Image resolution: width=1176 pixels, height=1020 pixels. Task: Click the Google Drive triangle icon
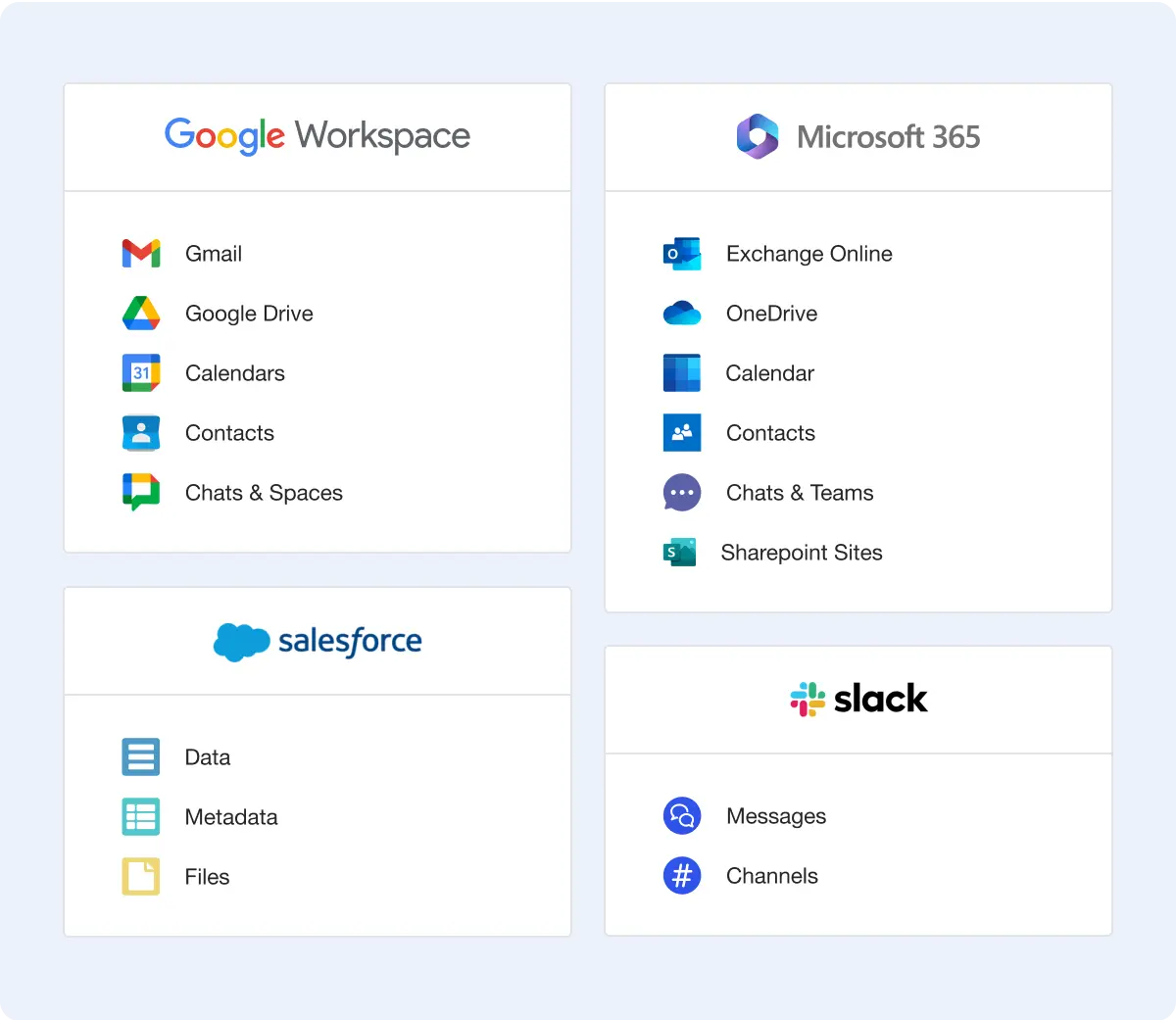pyautogui.click(x=141, y=313)
